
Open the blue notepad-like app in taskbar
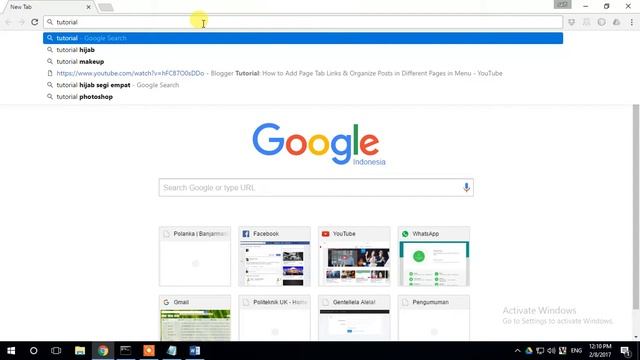tap(172, 351)
